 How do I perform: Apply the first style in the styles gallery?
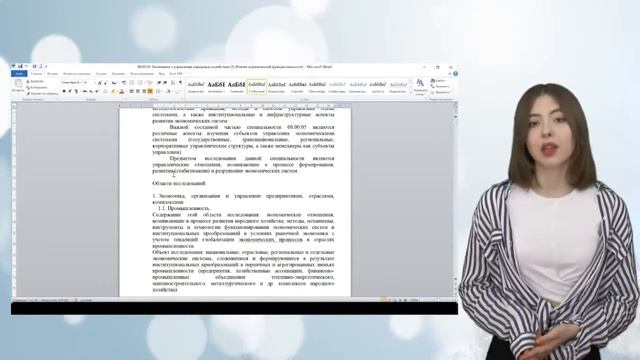(196, 87)
